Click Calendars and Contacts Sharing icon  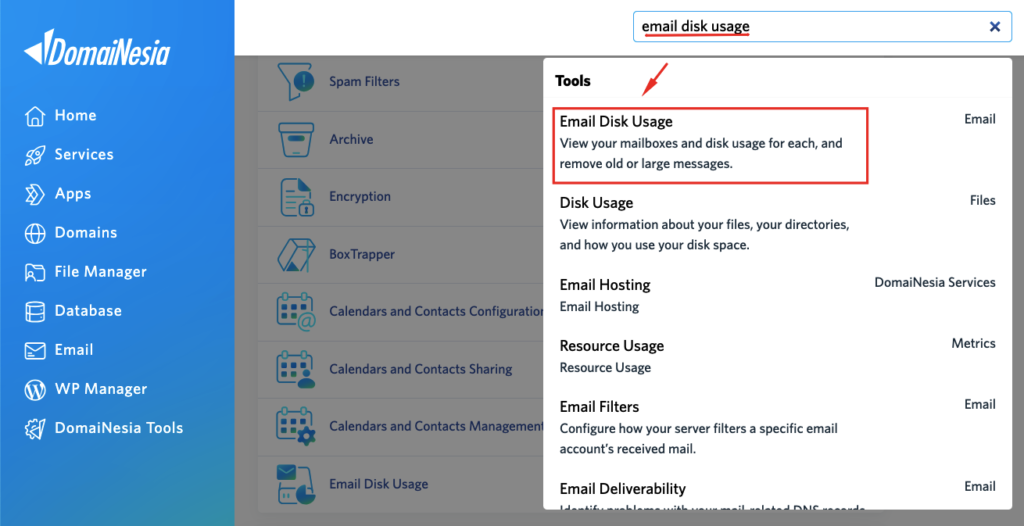tap(296, 369)
